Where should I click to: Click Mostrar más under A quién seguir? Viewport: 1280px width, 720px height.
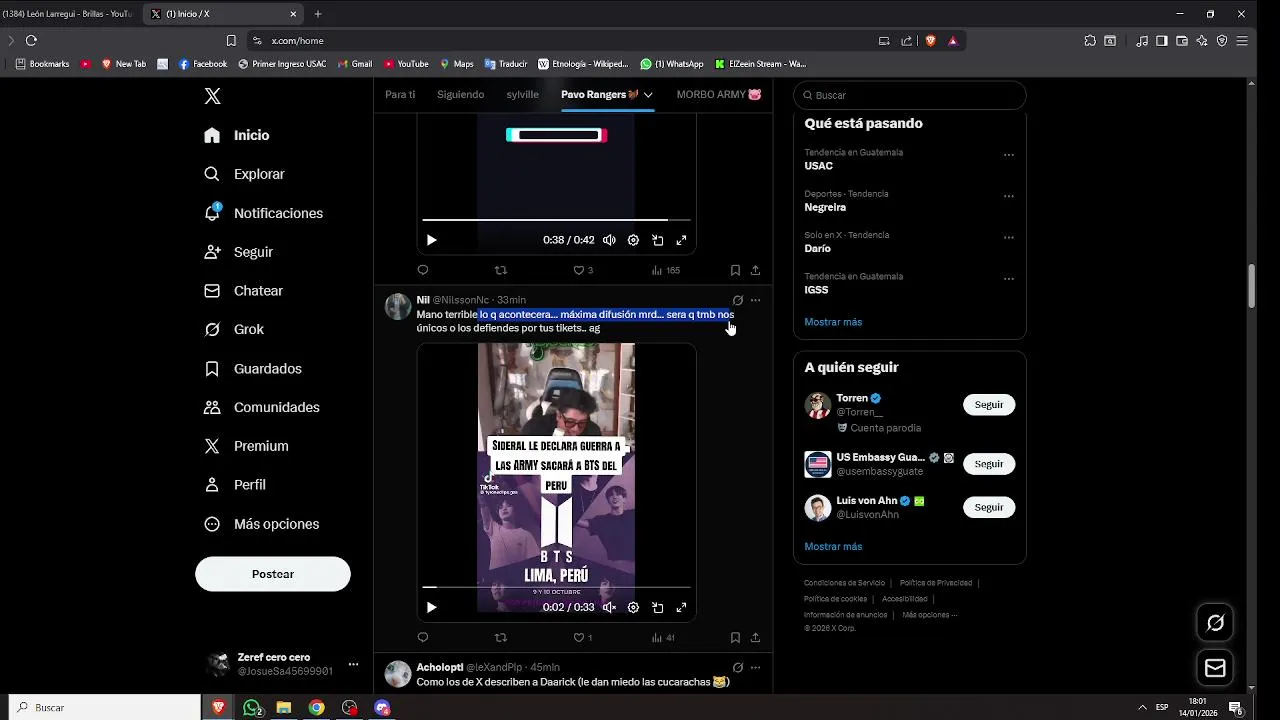[833, 547]
